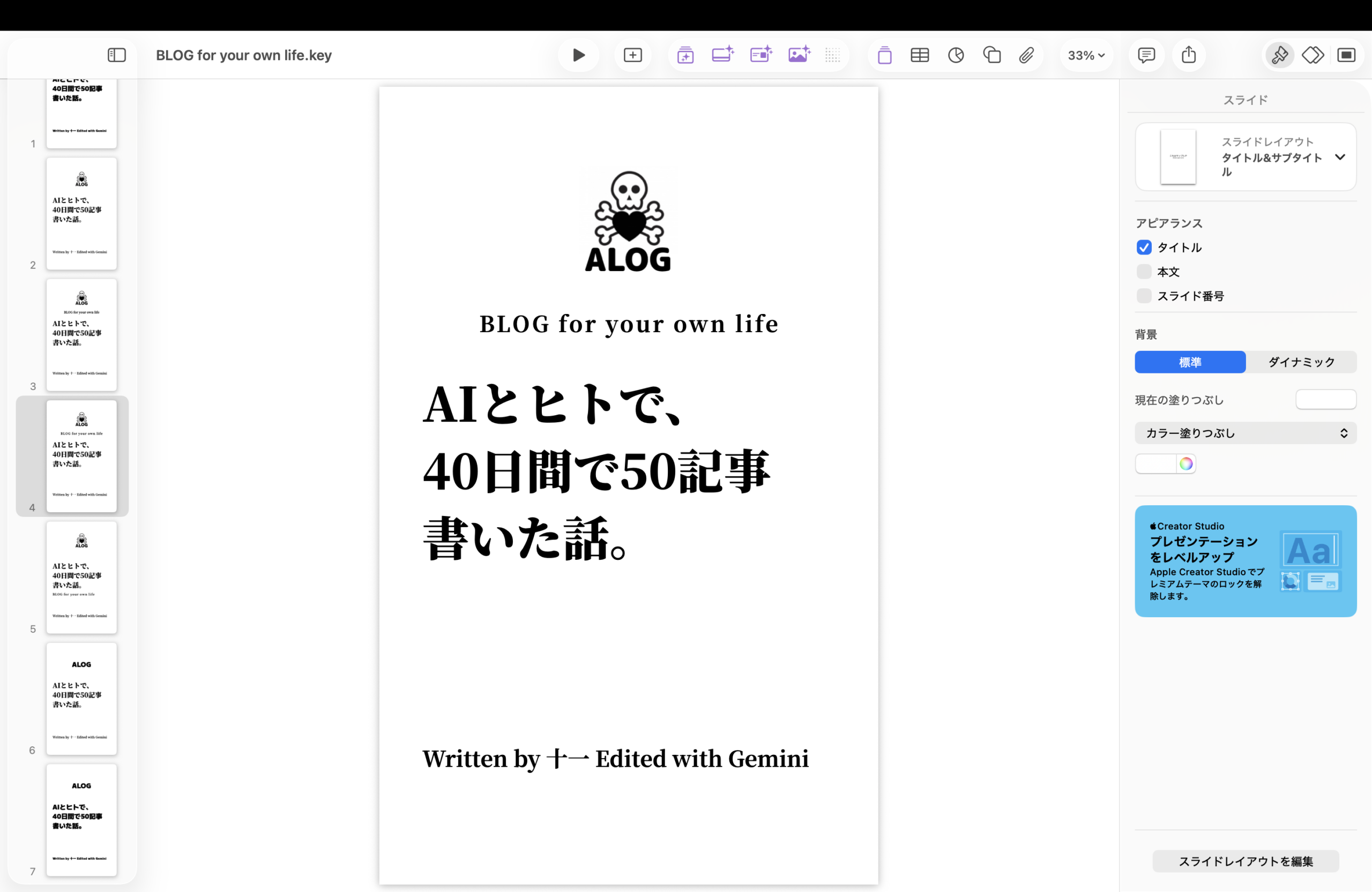Screen dimensions: 1372x892
Task: Open the comment tool
Action: [x=1146, y=55]
